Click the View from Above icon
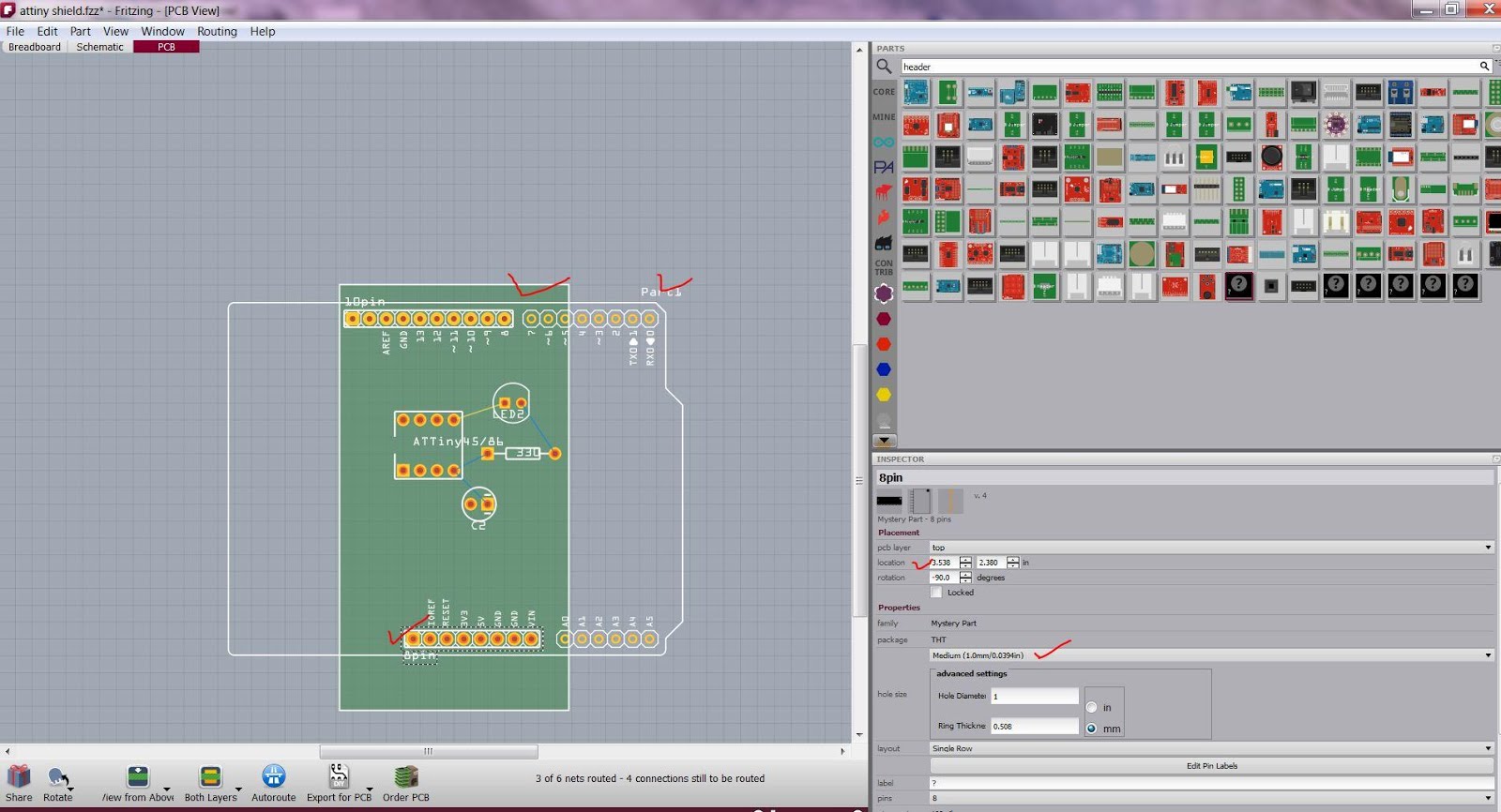The height and width of the screenshot is (812, 1501). (138, 776)
